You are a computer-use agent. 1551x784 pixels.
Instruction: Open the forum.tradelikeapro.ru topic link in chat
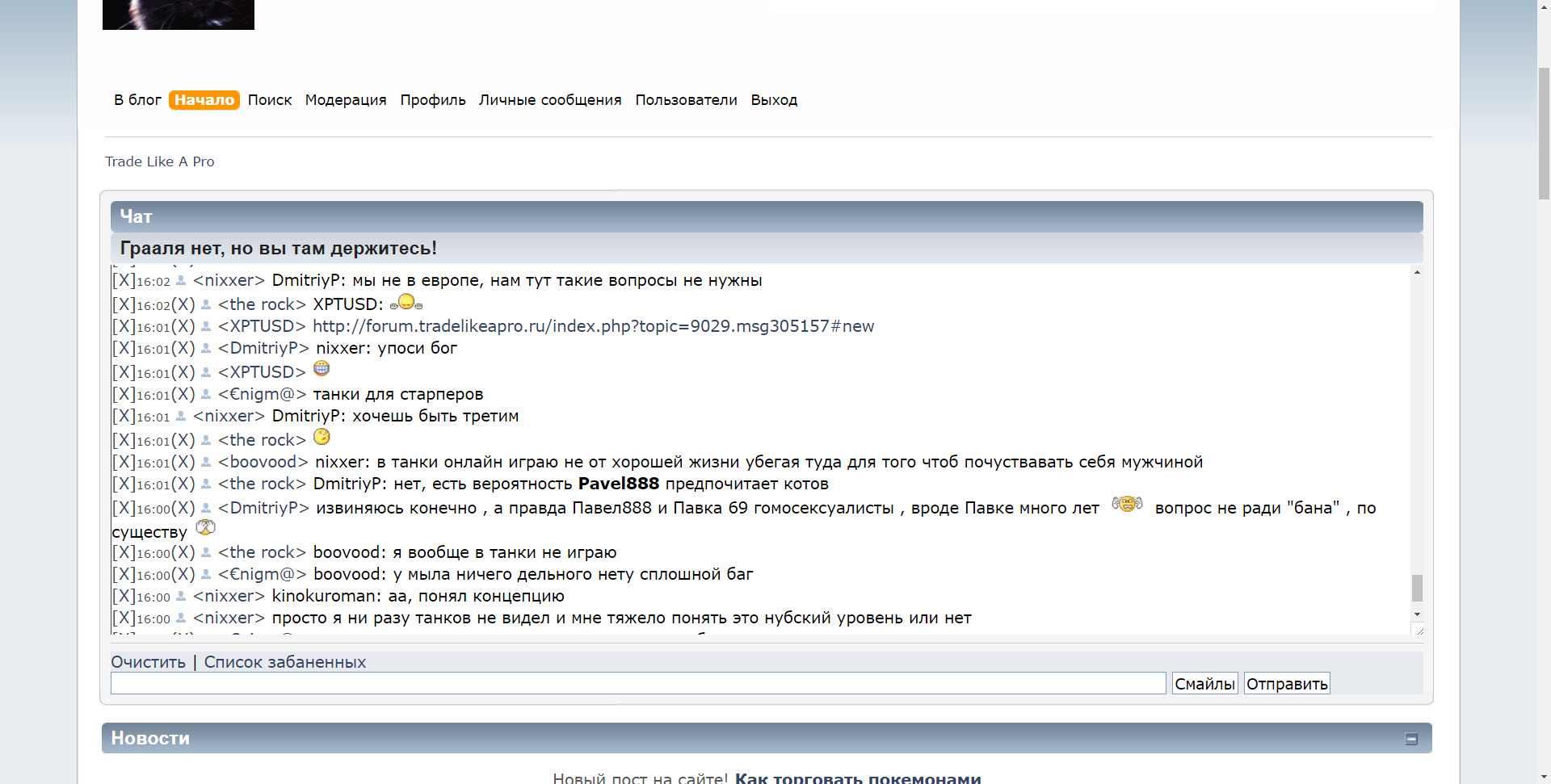point(593,326)
